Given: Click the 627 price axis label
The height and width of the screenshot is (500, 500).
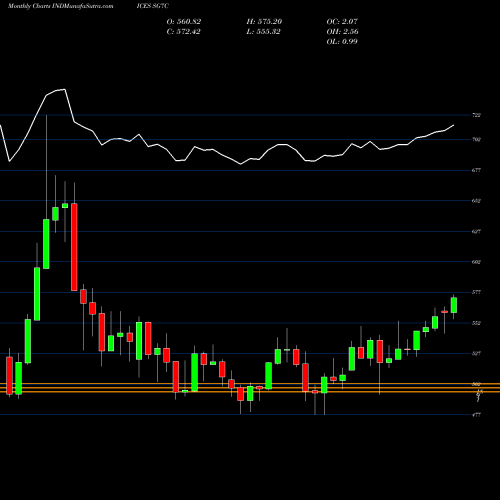Looking at the screenshot, I should coord(476,231).
